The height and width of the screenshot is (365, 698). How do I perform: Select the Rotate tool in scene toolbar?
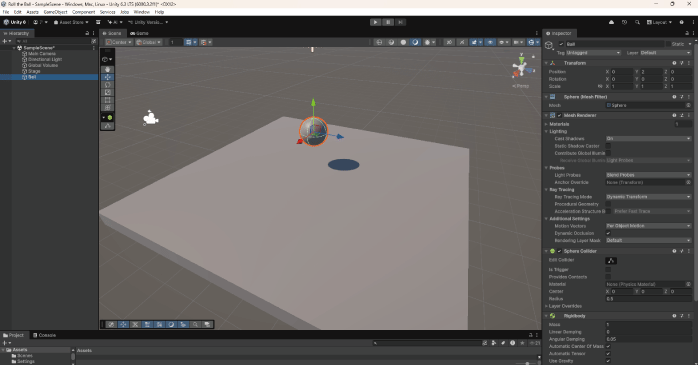point(107,85)
